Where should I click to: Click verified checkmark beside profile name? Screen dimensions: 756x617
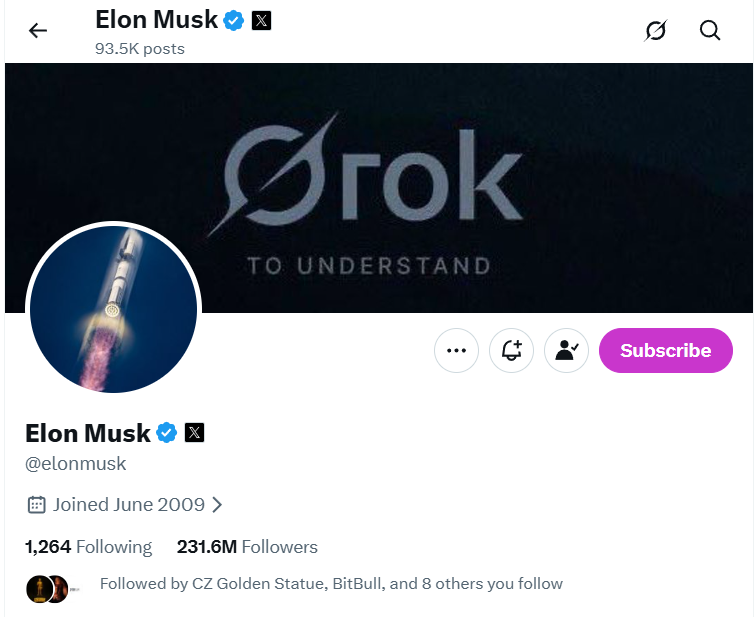point(167,433)
